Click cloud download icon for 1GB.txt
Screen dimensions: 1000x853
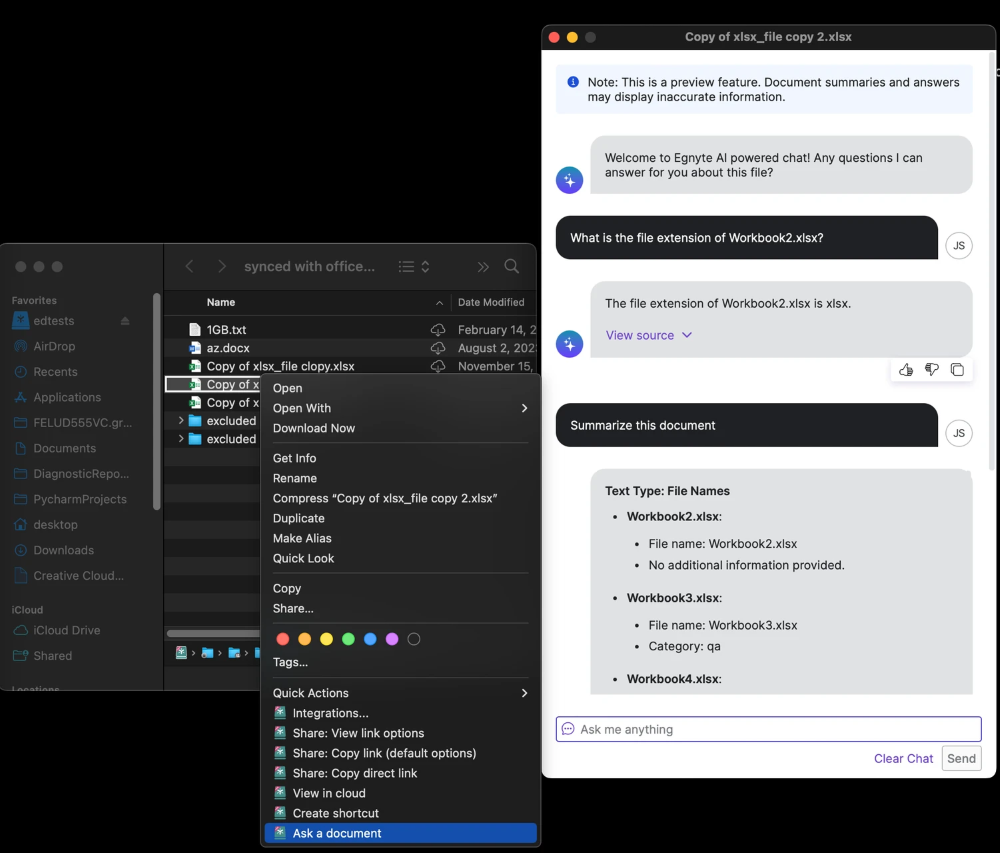438,330
